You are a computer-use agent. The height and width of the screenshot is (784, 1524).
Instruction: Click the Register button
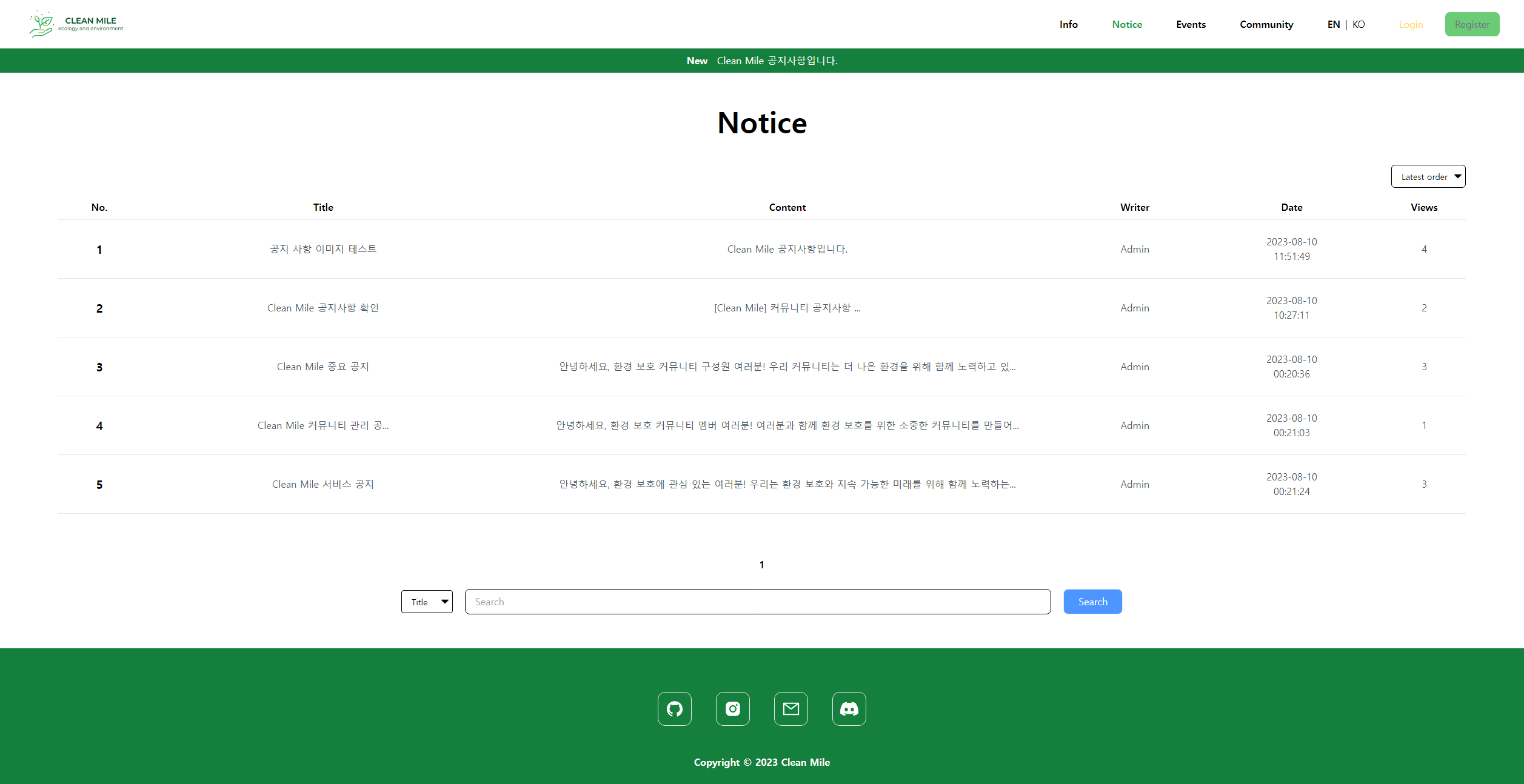[x=1472, y=24]
